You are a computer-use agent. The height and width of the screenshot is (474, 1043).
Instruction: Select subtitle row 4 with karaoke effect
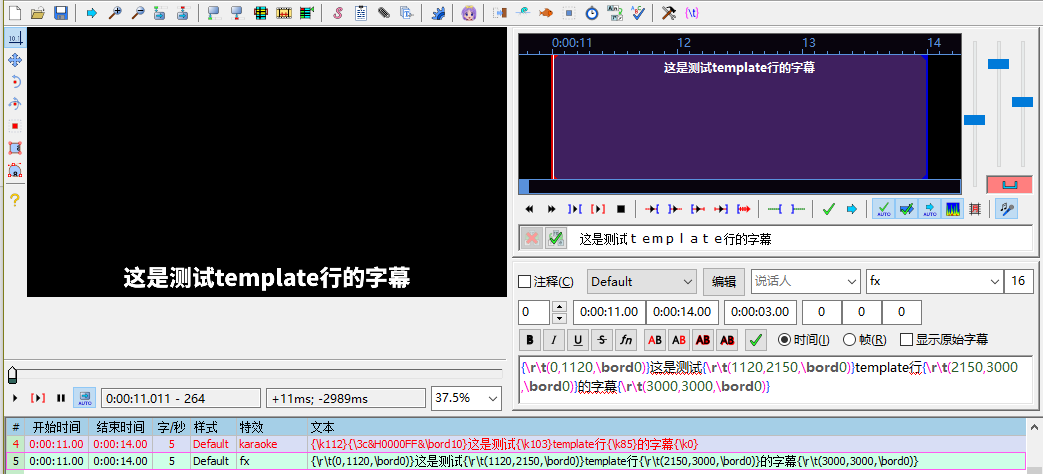coord(400,443)
